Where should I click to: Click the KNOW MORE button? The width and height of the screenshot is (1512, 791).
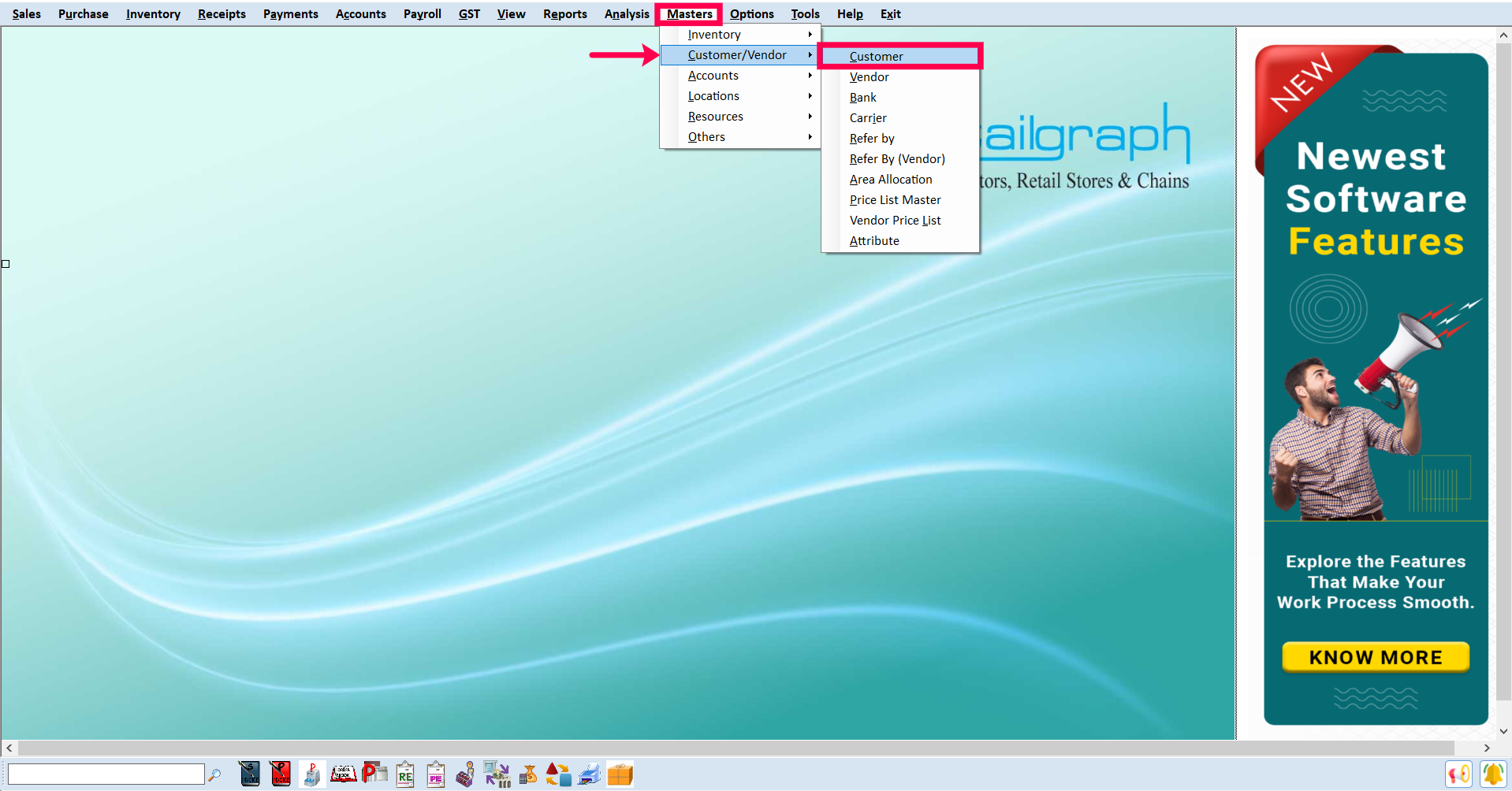tap(1376, 657)
